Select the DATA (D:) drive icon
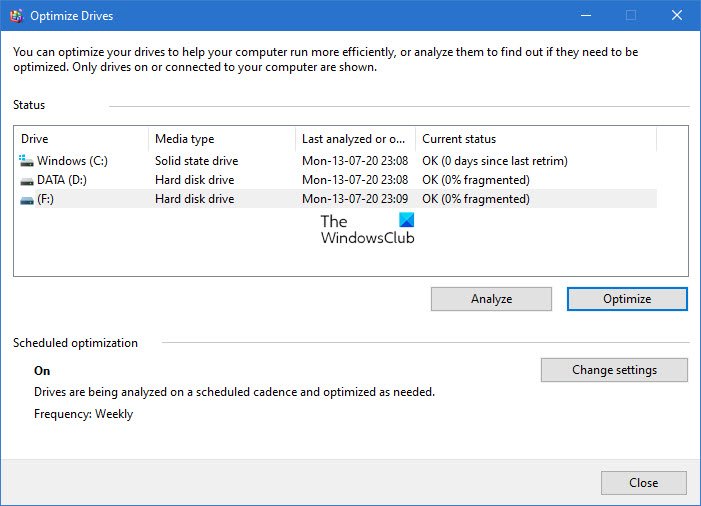 click(x=27, y=180)
